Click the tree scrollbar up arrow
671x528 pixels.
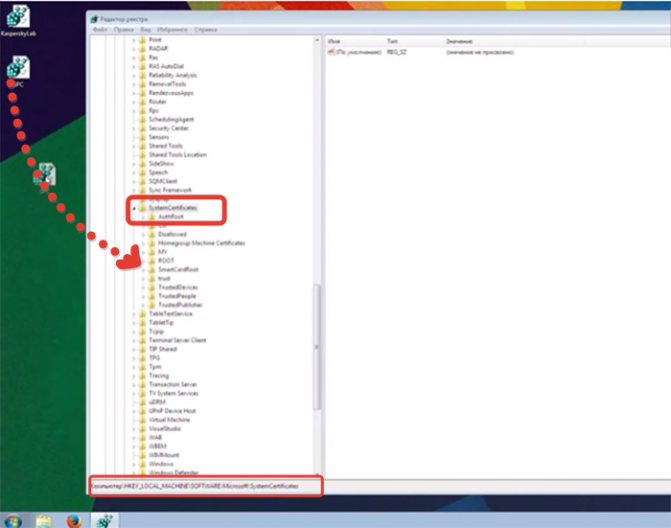pos(317,40)
